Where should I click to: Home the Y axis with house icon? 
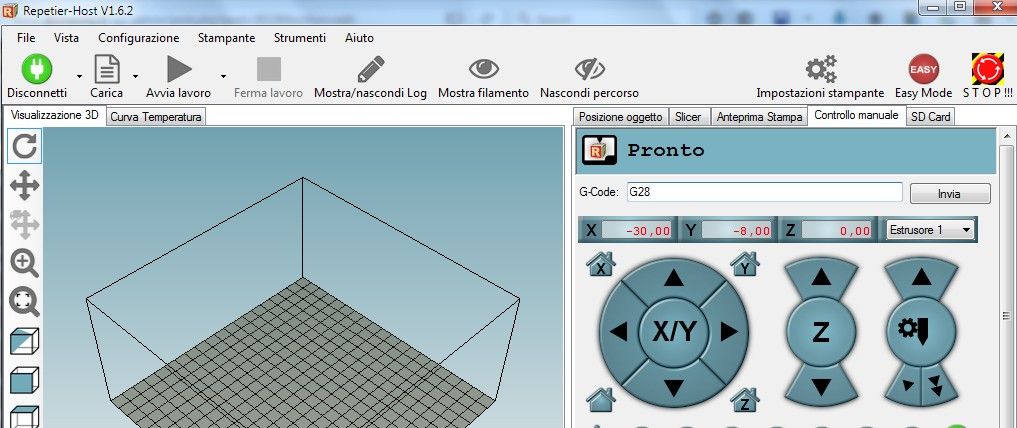click(x=745, y=264)
